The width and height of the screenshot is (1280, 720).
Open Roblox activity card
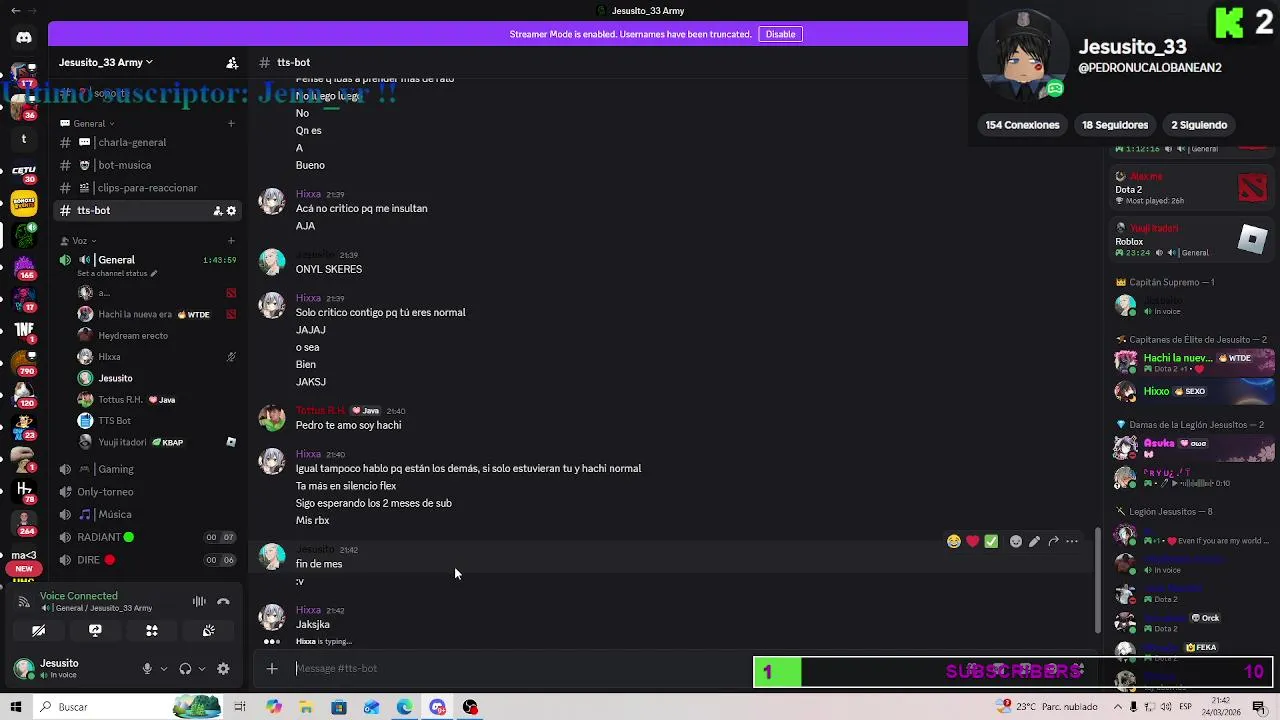pyautogui.click(x=1193, y=240)
